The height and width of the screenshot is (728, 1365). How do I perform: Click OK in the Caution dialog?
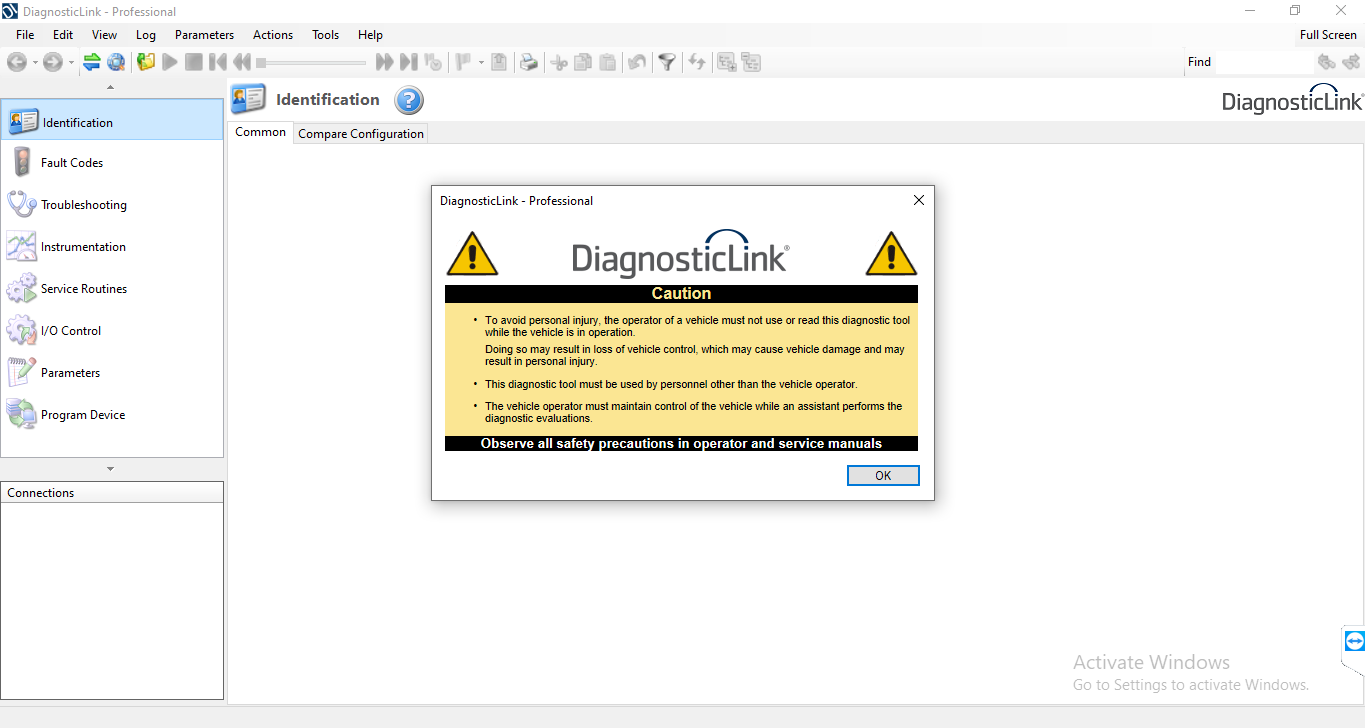(x=883, y=475)
